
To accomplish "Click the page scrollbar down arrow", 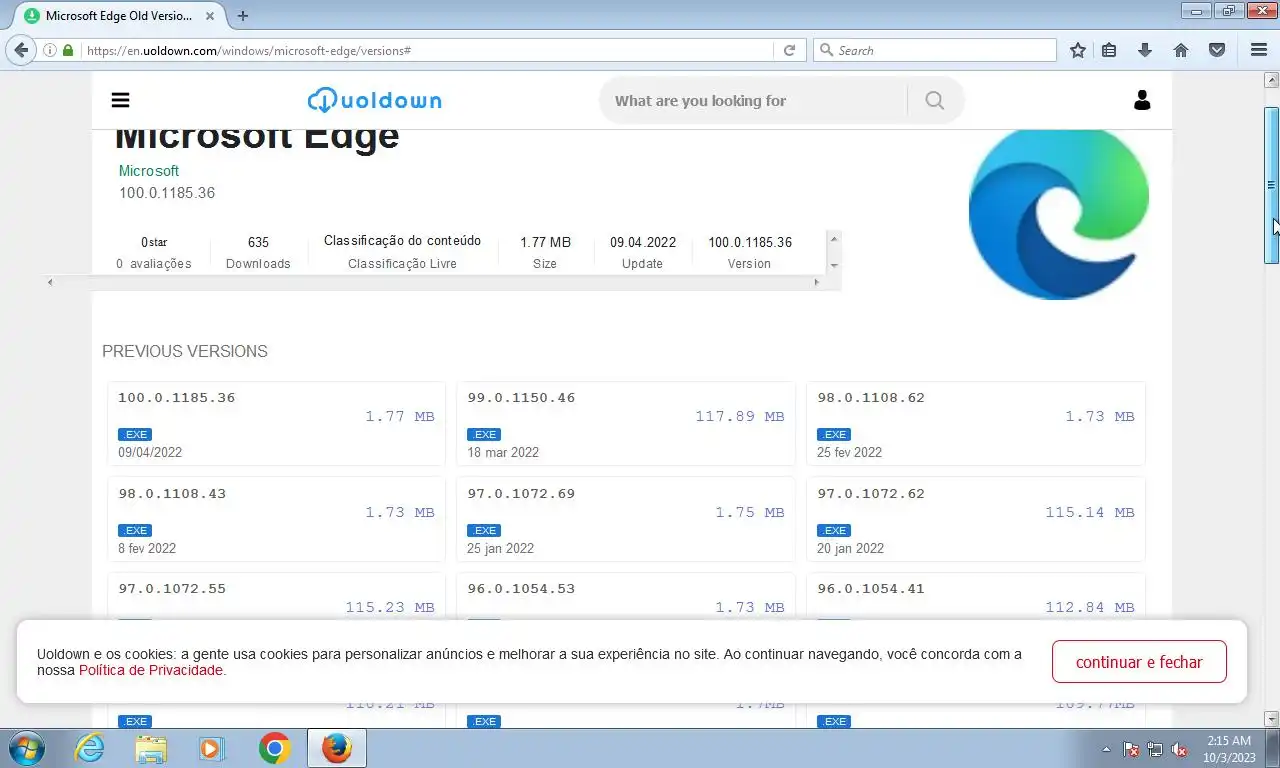I will tap(1271, 718).
